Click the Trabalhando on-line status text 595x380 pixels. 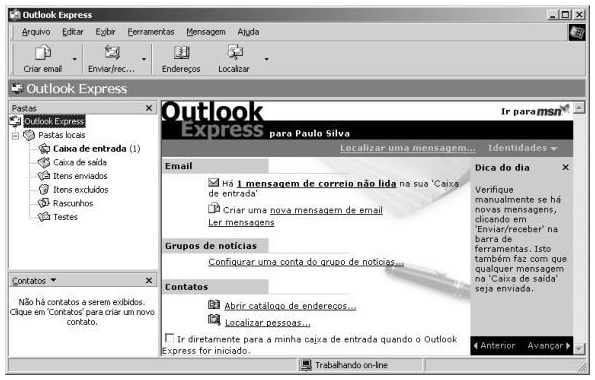(x=351, y=365)
